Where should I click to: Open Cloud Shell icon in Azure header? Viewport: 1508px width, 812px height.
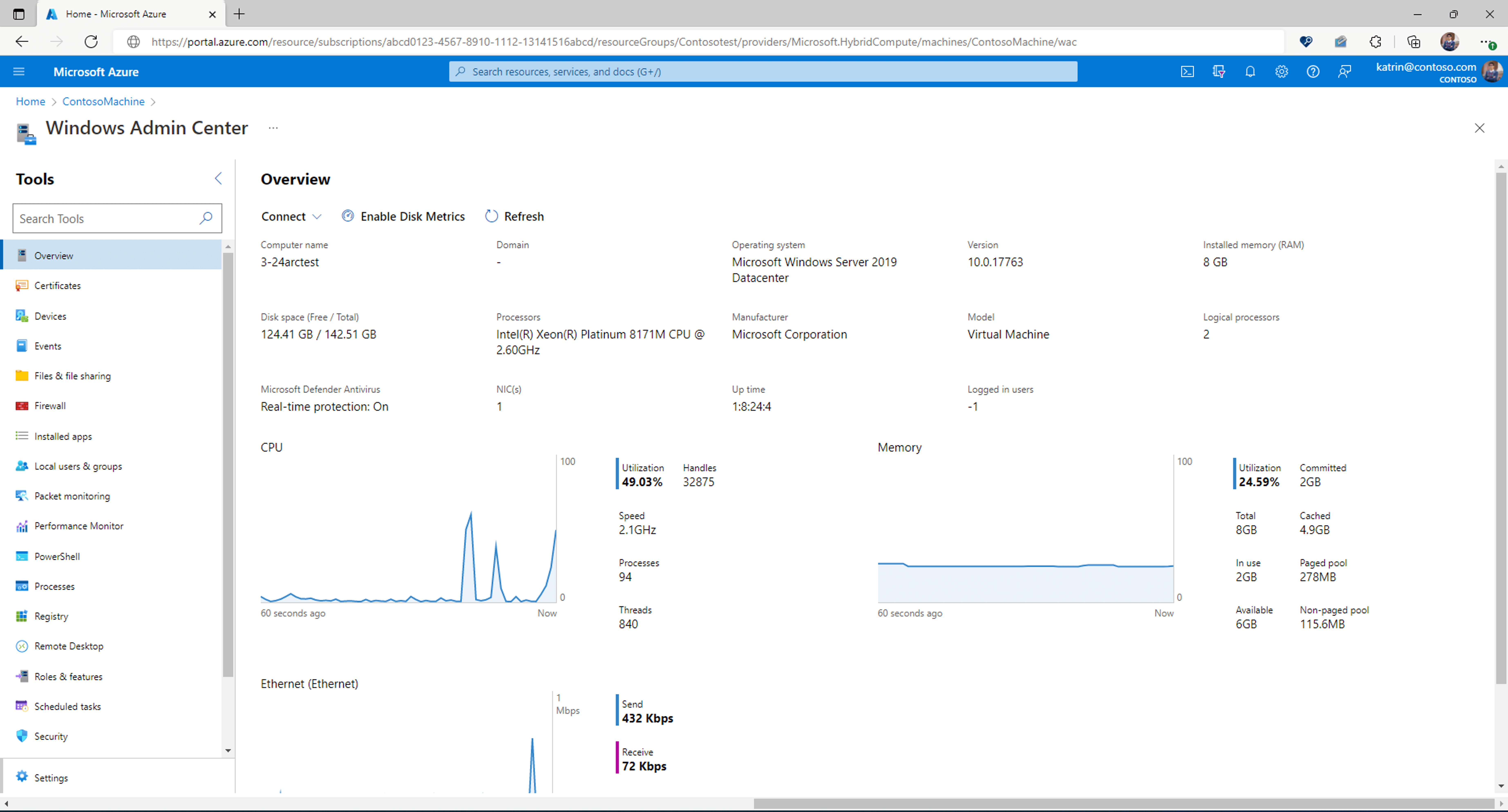tap(1187, 71)
